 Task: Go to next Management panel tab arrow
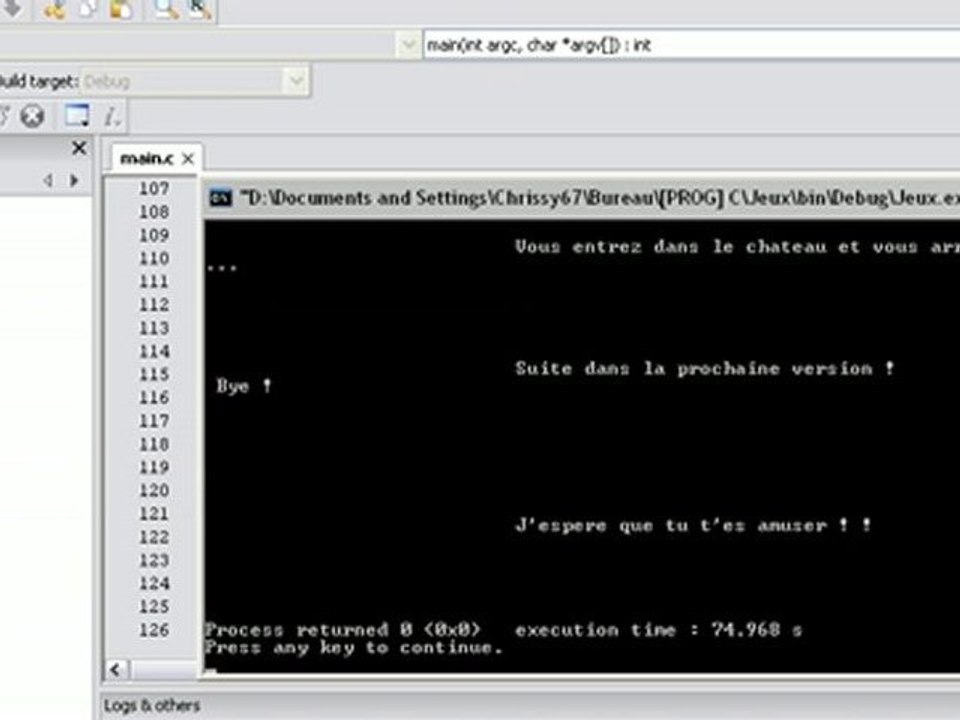(x=74, y=180)
